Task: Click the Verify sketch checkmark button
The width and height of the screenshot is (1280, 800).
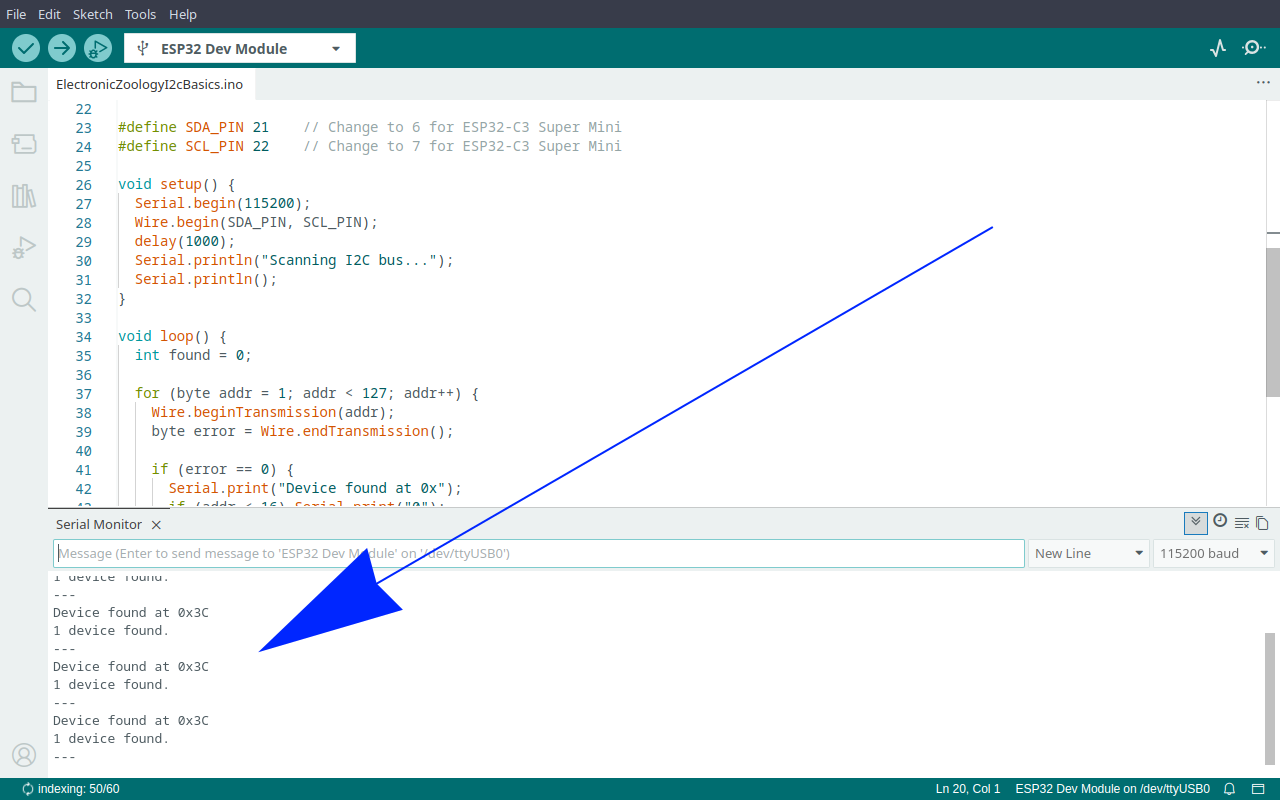Action: [x=26, y=48]
